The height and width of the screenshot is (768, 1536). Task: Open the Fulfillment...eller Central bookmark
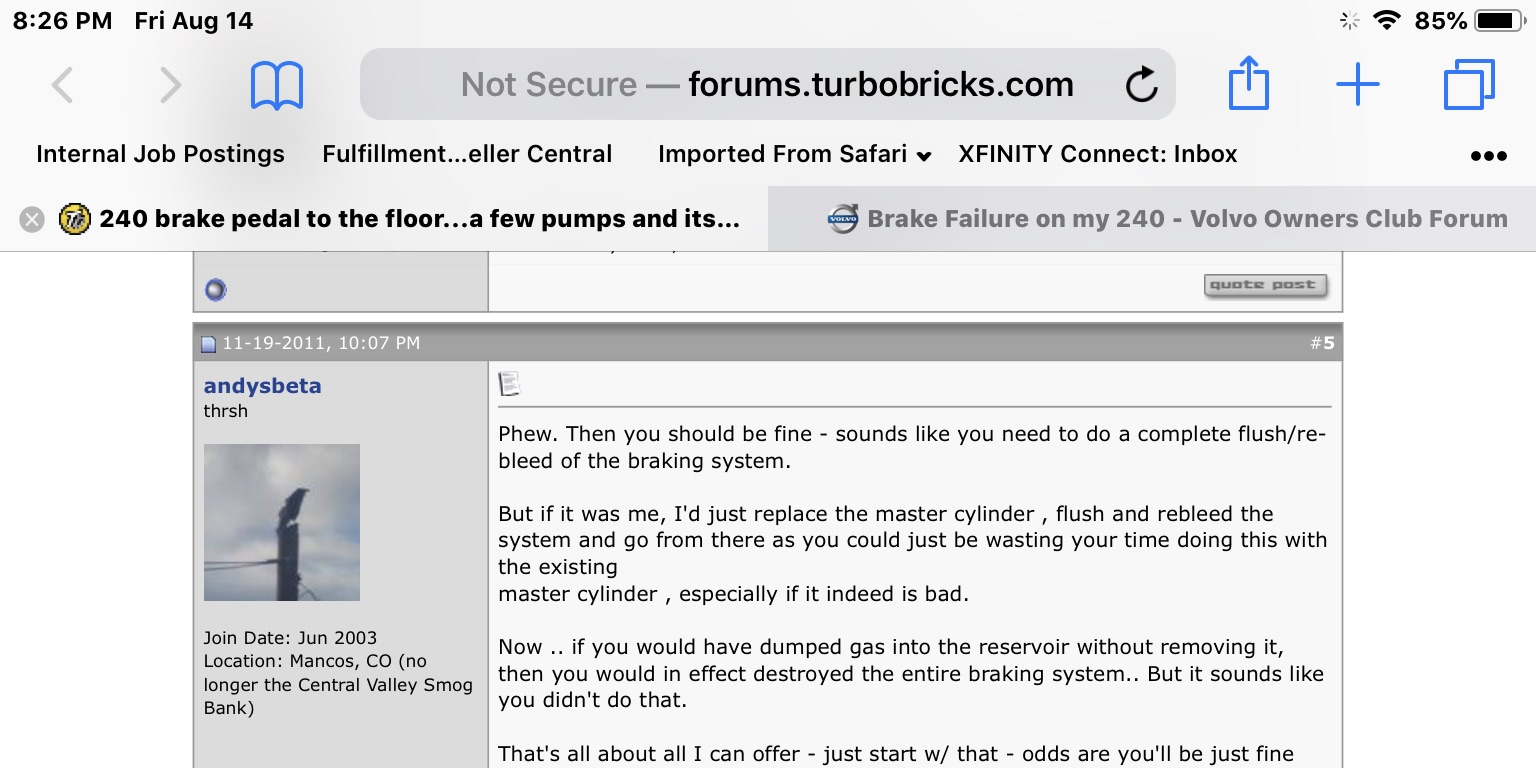click(x=467, y=154)
